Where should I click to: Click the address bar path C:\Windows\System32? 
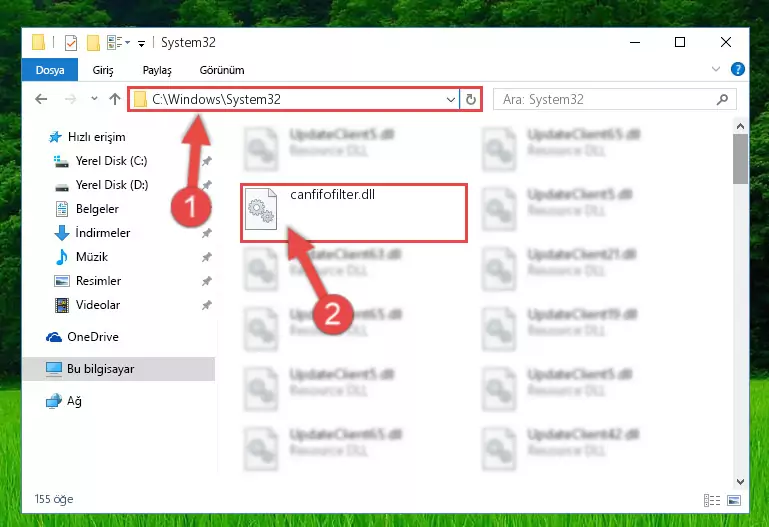[216, 99]
